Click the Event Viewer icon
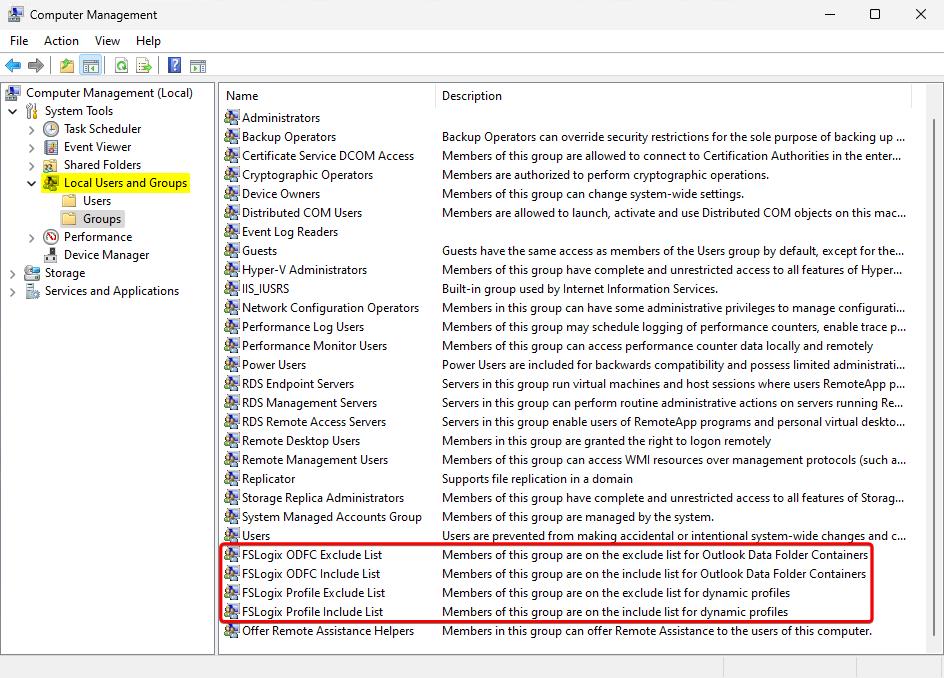This screenshot has height=678, width=944. [51, 147]
